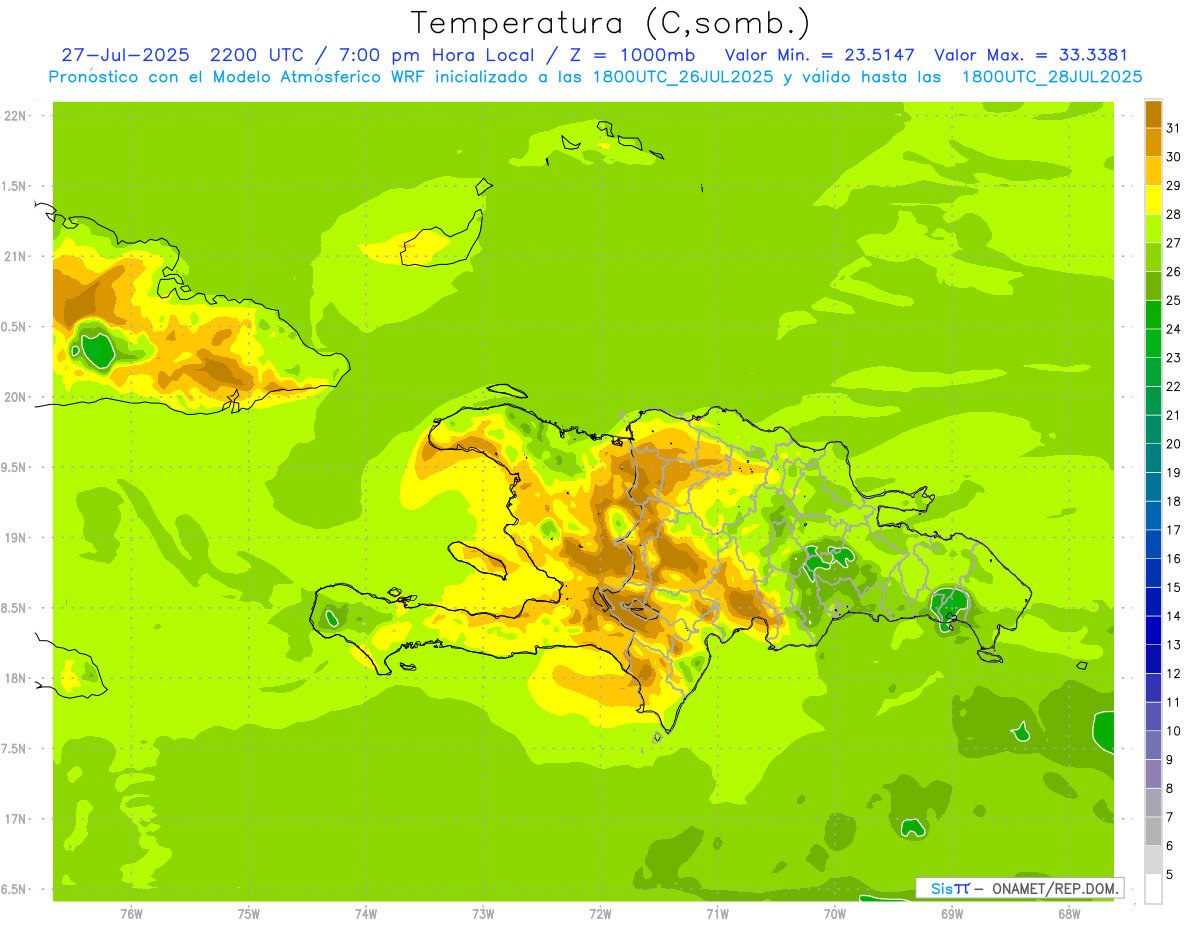This screenshot has height=927, width=1200.
Task: Click the '1800UTC_28JUL2025' valid-until time
Action: coord(1052,77)
